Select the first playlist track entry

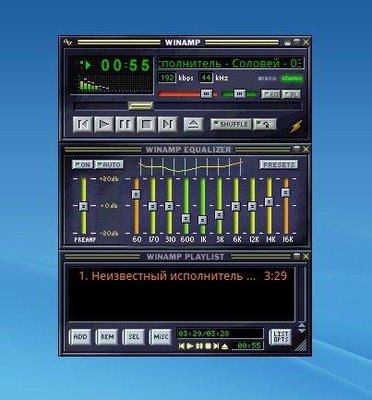(182, 276)
